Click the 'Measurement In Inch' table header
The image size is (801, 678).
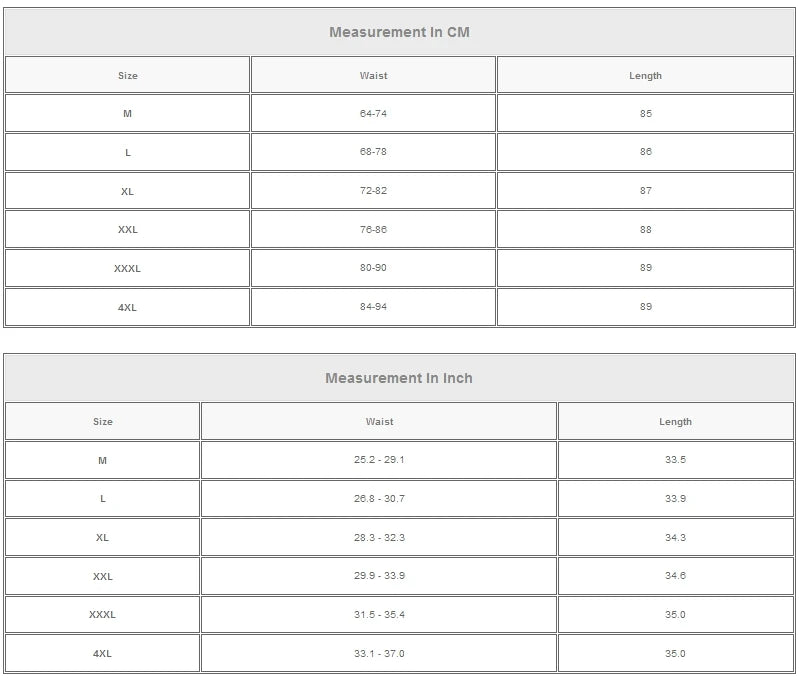[x=399, y=378]
